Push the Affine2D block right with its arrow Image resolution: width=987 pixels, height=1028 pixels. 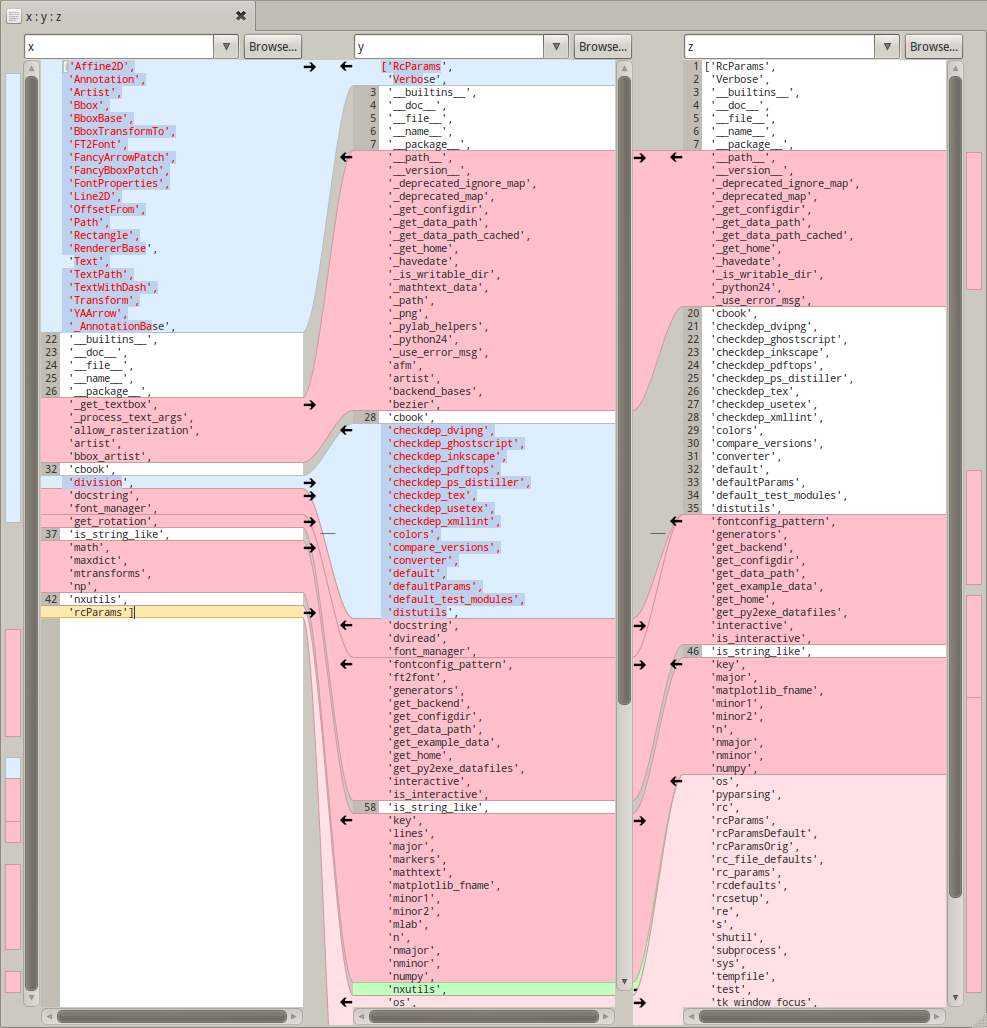tap(310, 66)
